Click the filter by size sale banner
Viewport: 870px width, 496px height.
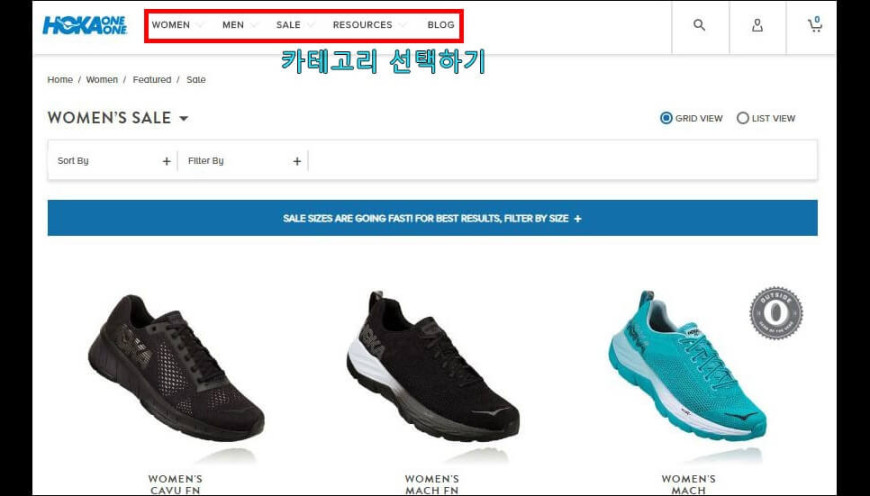pos(432,218)
